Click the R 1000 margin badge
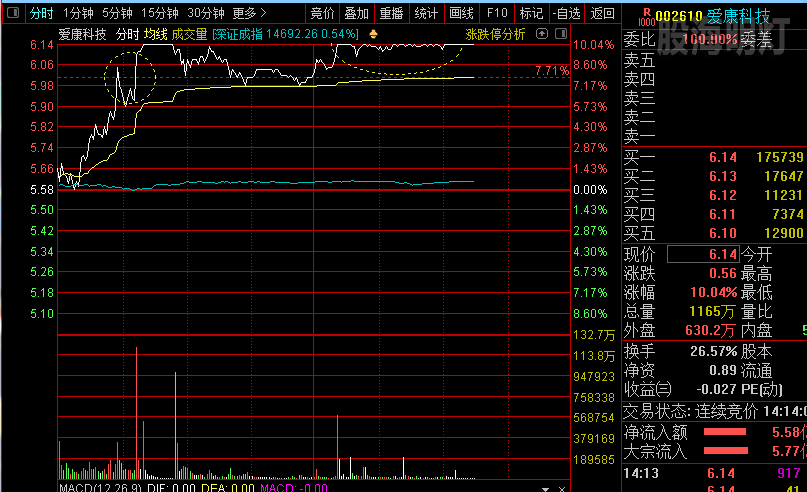 click(x=646, y=17)
